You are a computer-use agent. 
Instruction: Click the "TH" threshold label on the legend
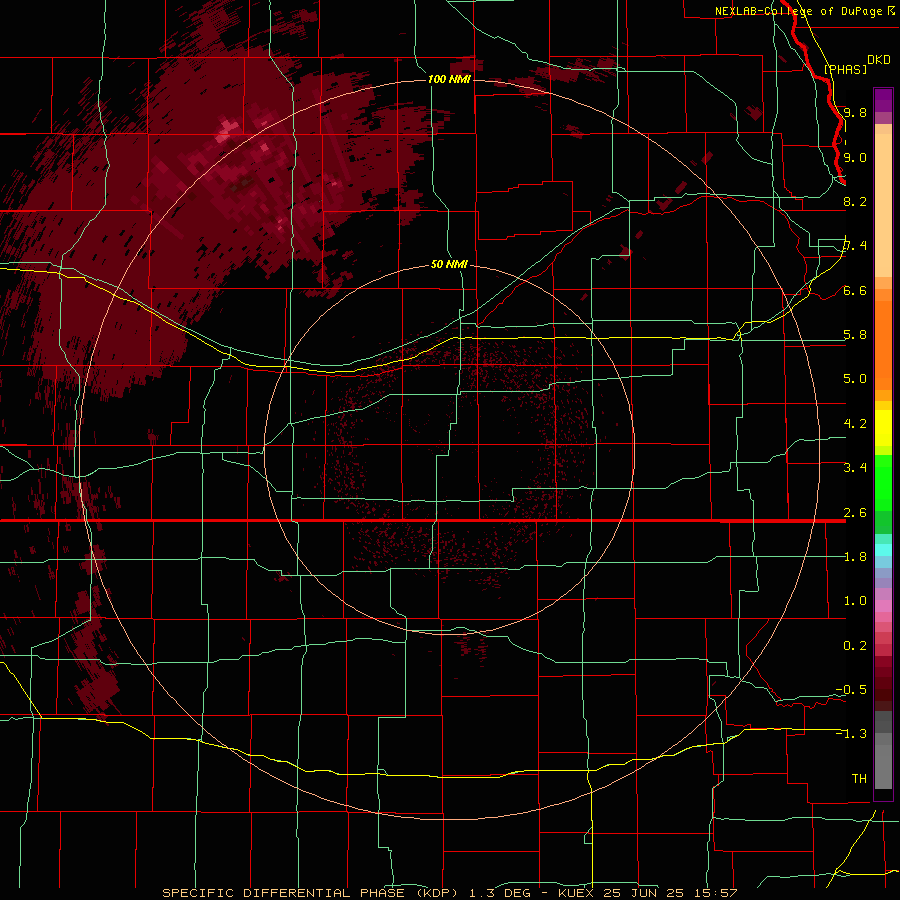pyautogui.click(x=859, y=778)
